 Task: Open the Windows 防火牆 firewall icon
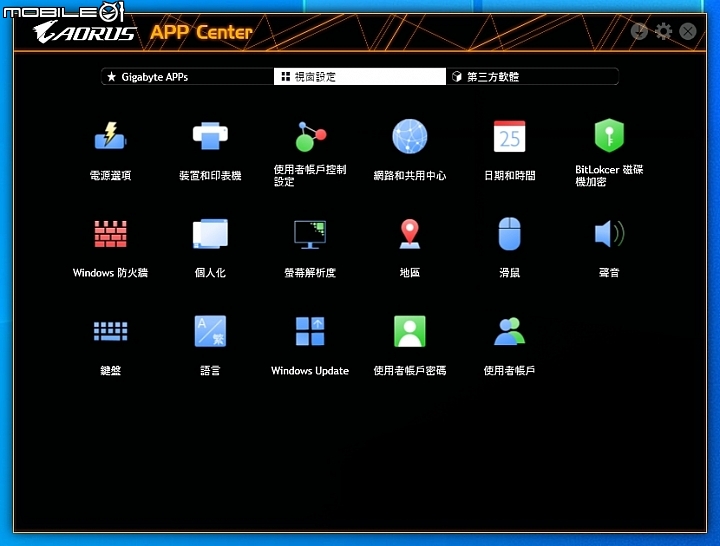(x=110, y=234)
